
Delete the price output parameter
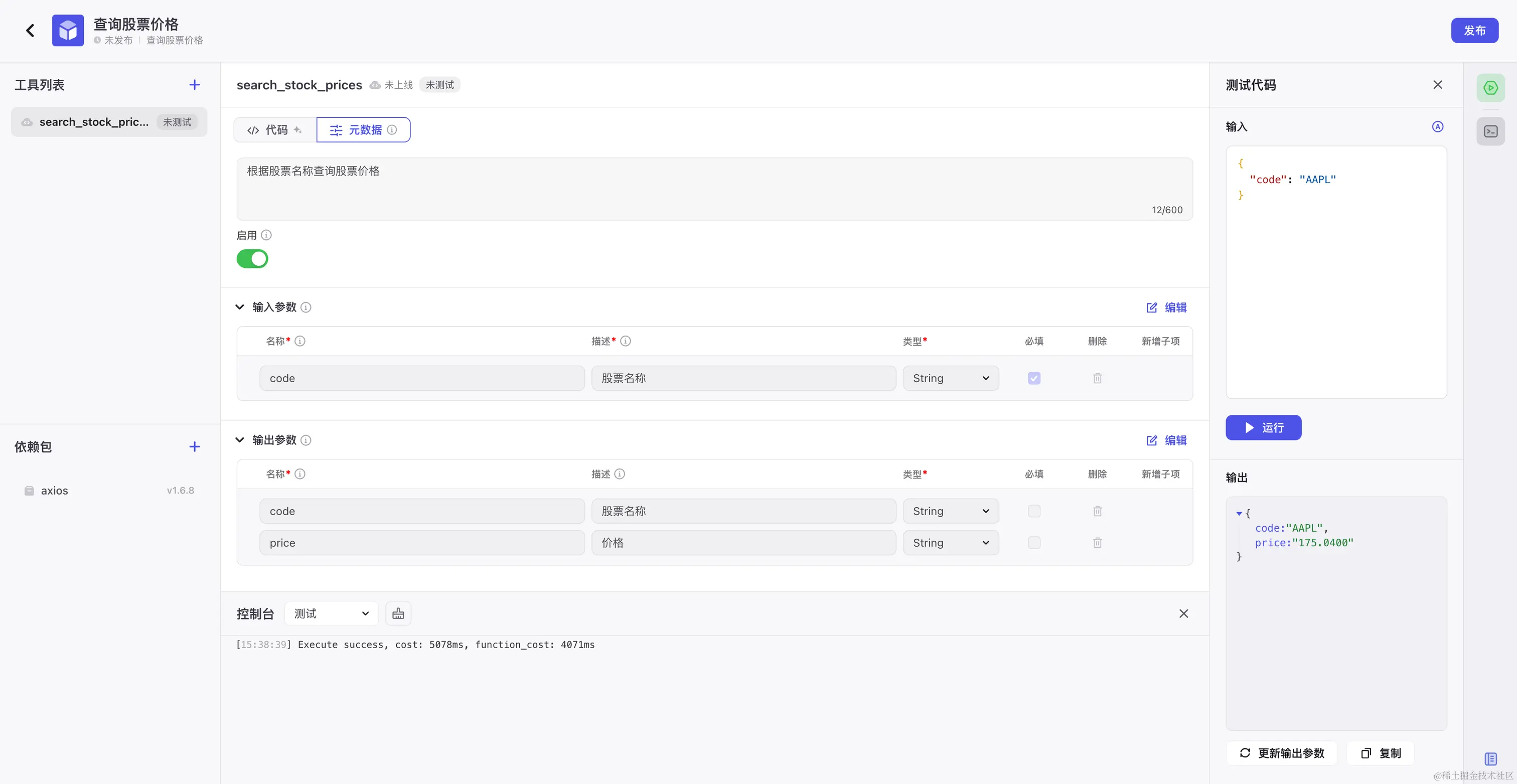1097,543
